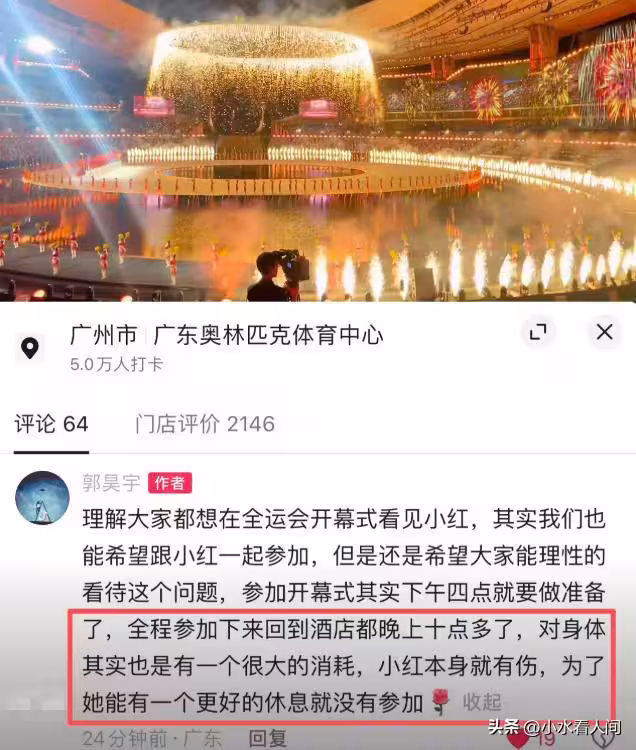Expand comments panel with fullscreen icon
The image size is (636, 750).
[x=538, y=331]
